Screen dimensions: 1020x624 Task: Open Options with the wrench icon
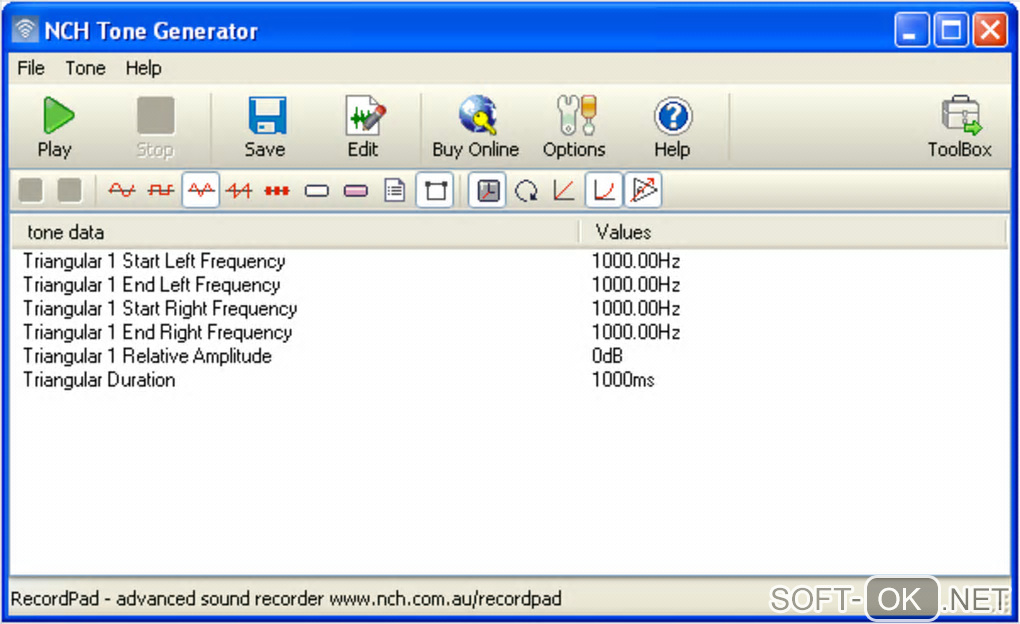574,127
